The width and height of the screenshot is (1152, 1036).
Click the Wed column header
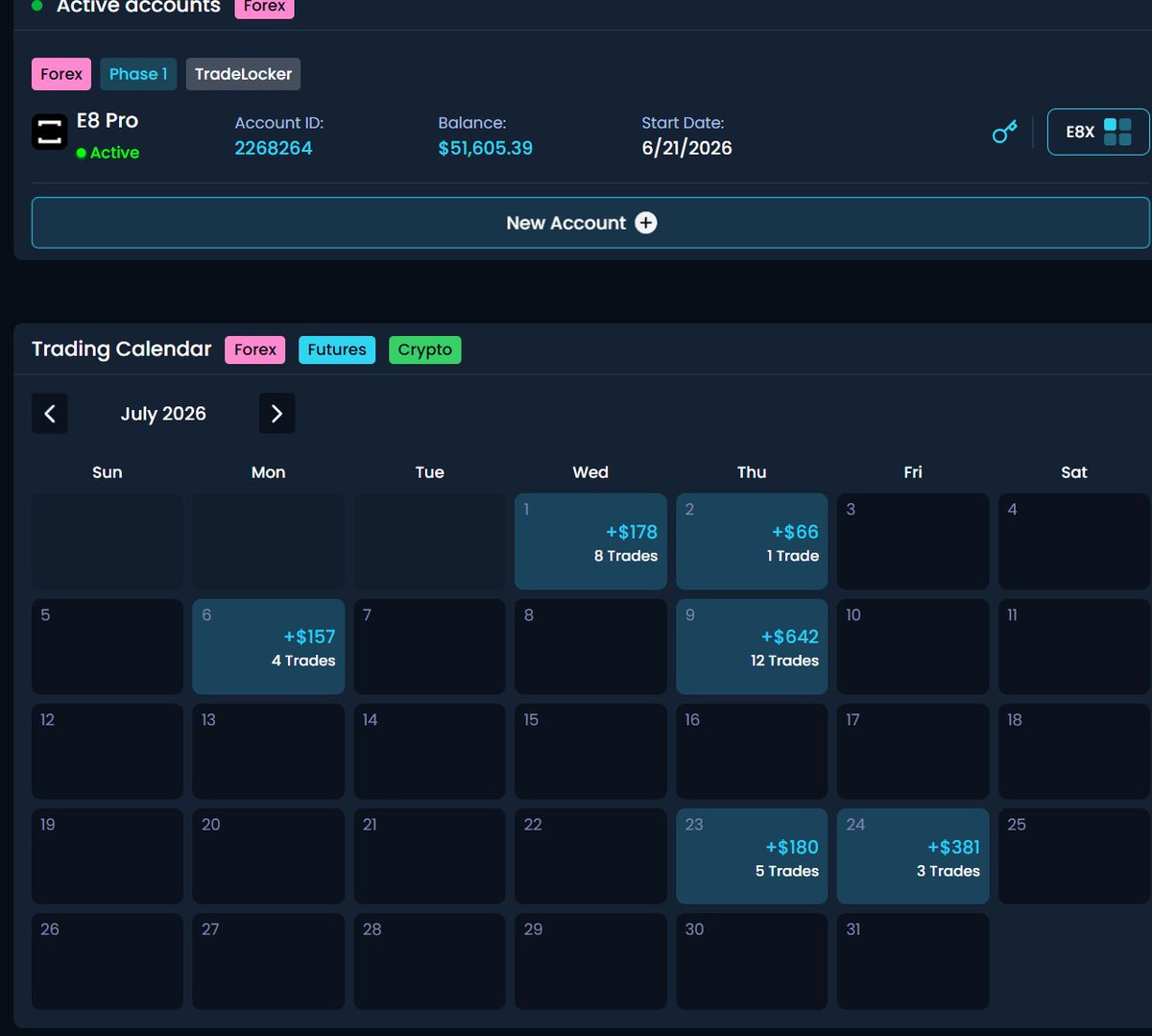pyautogui.click(x=590, y=472)
